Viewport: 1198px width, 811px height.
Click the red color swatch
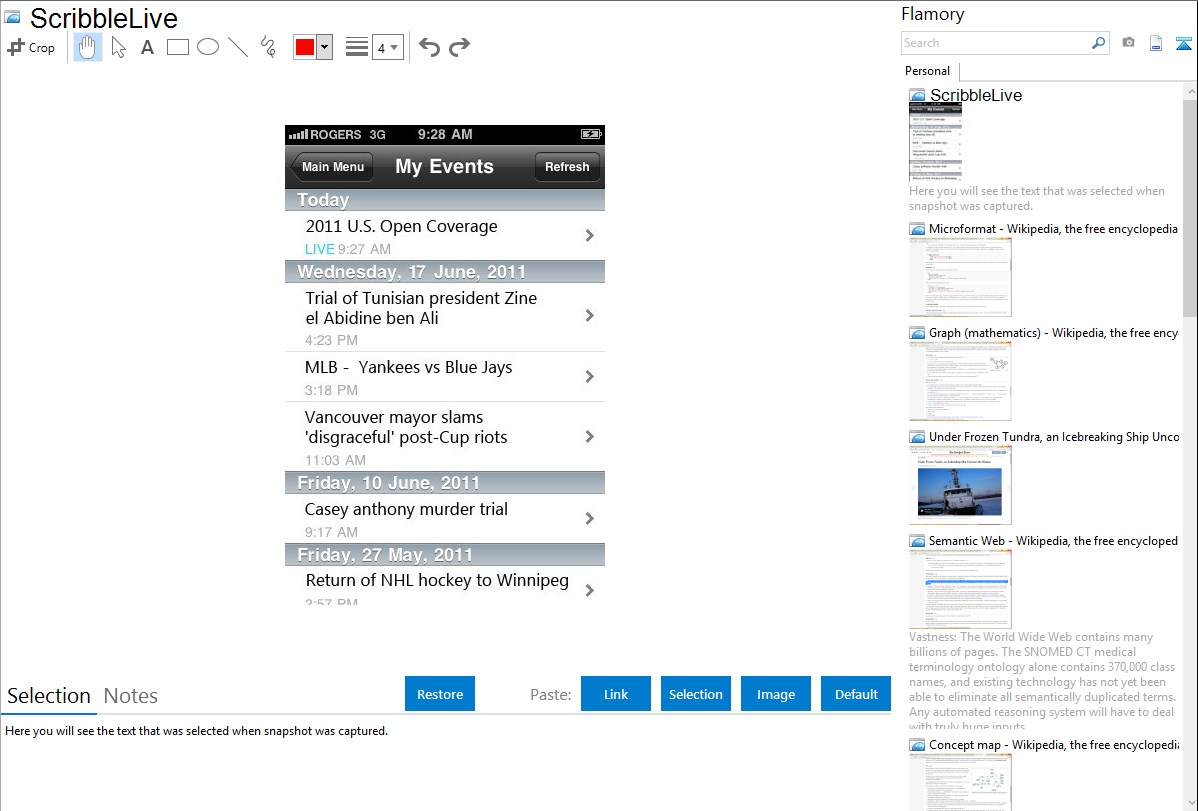(x=305, y=47)
